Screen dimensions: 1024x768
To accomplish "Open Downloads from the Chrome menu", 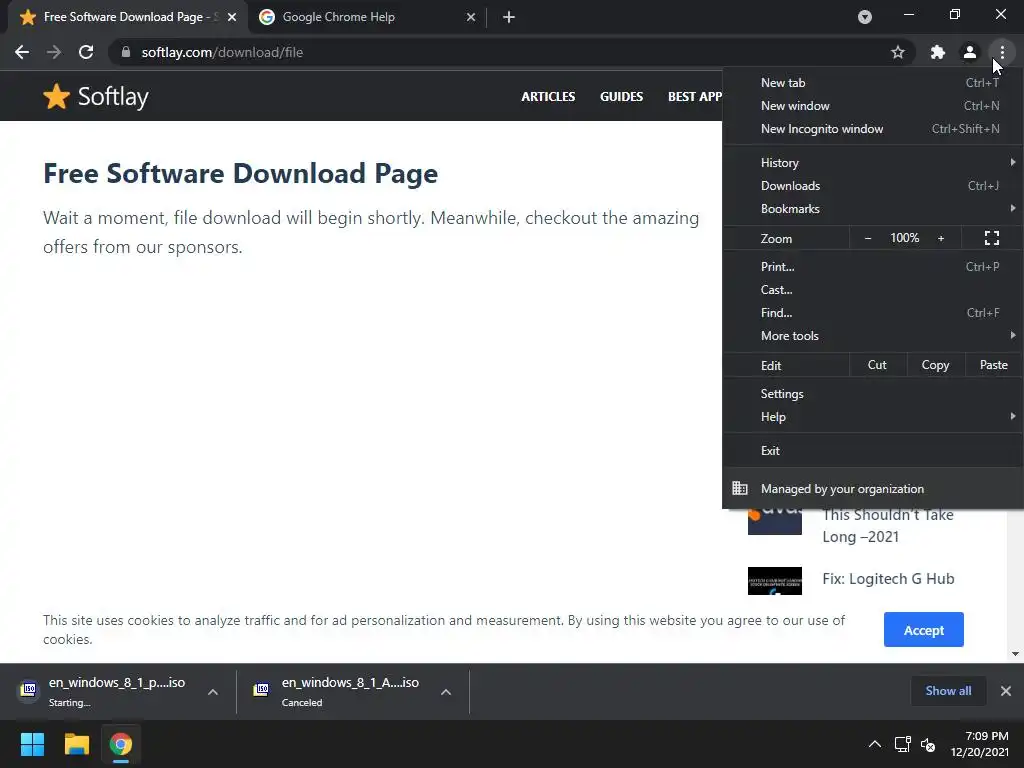I will 872,185.
